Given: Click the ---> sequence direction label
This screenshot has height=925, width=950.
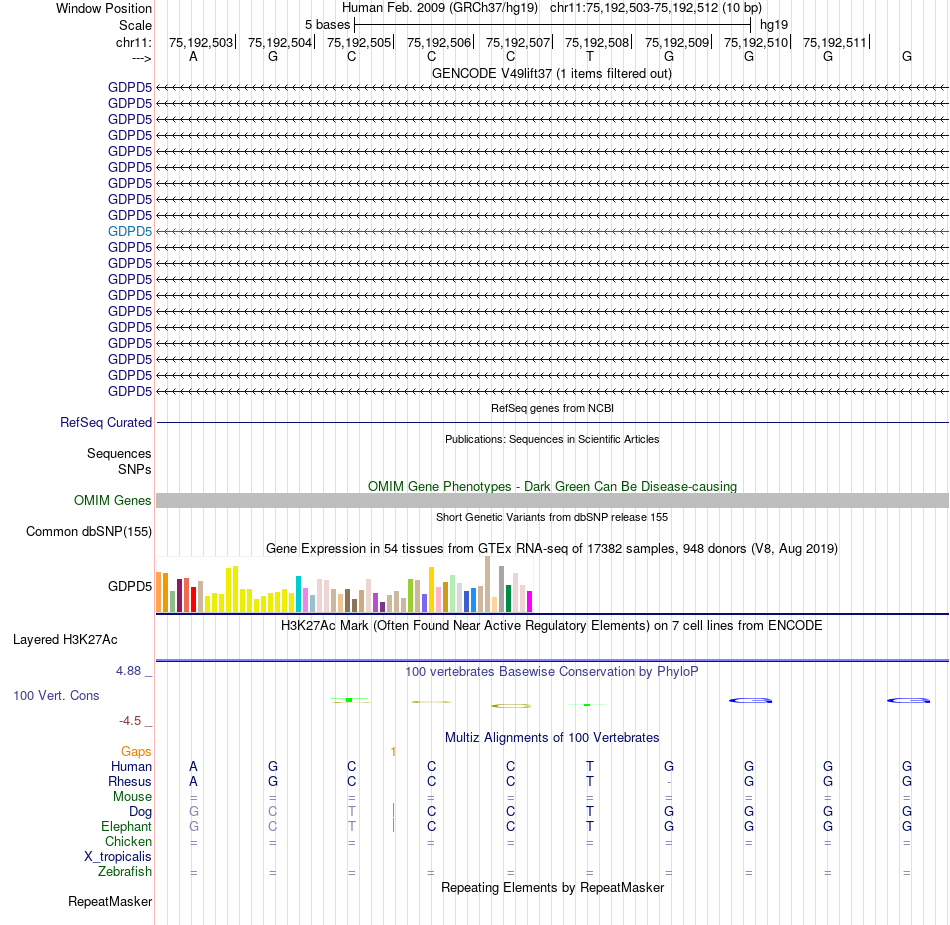Looking at the screenshot, I should [x=142, y=58].
